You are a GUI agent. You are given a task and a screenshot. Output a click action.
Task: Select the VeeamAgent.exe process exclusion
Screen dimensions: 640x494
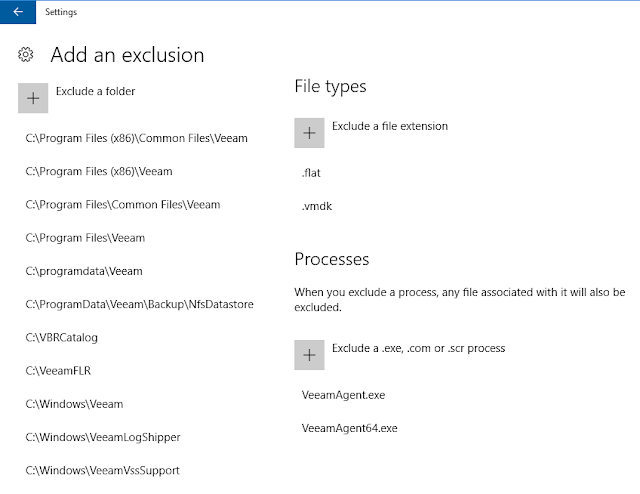click(343, 395)
